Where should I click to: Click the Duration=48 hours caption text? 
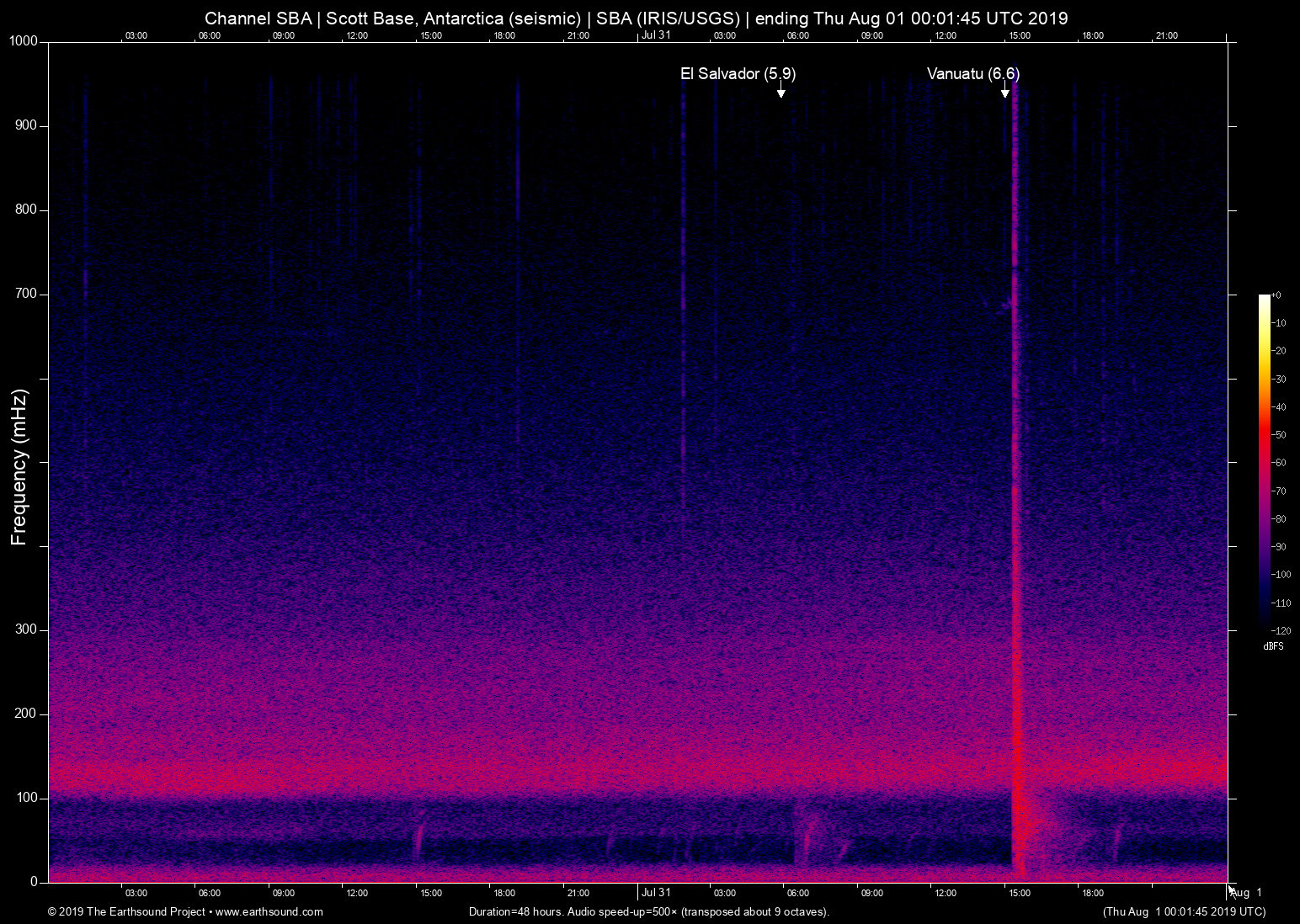click(x=648, y=911)
